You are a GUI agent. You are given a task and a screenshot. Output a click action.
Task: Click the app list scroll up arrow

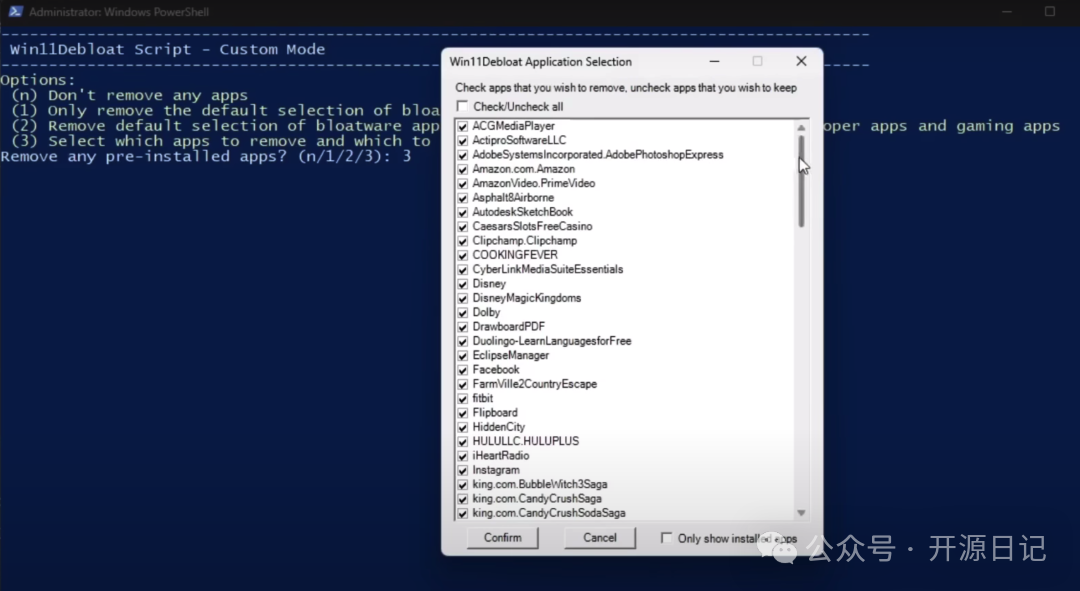pyautogui.click(x=801, y=128)
